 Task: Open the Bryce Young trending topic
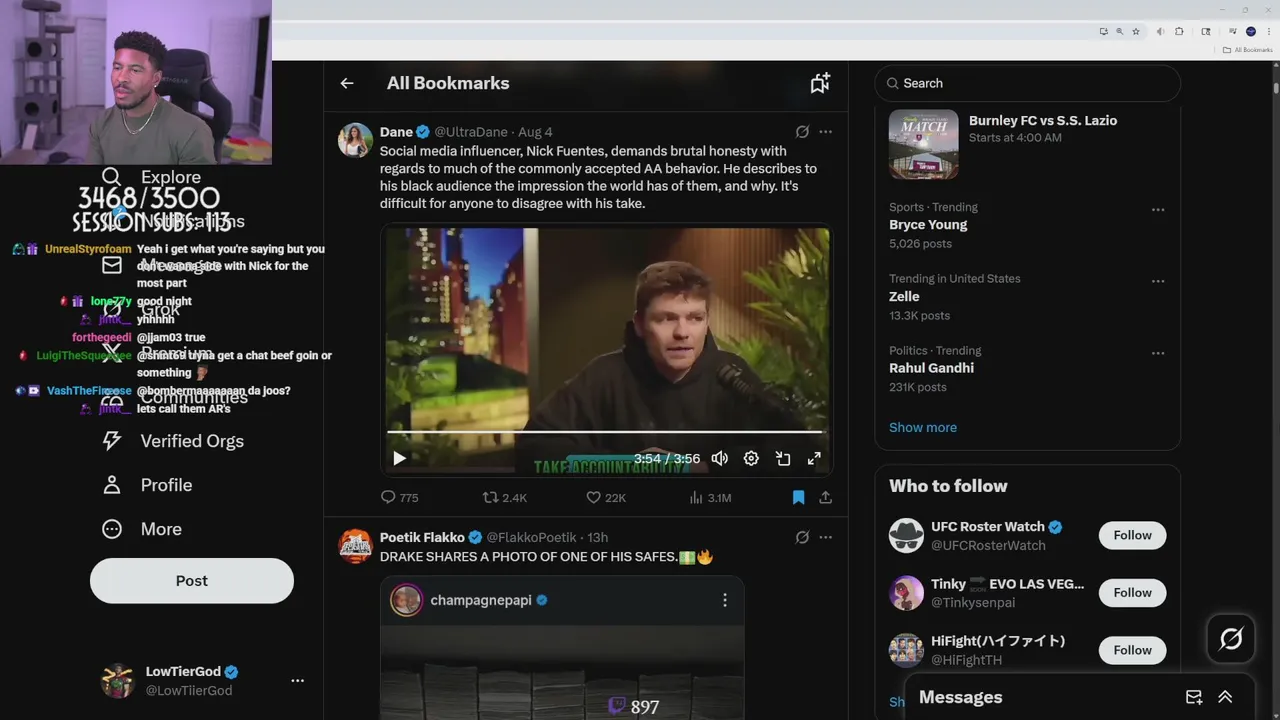(928, 224)
